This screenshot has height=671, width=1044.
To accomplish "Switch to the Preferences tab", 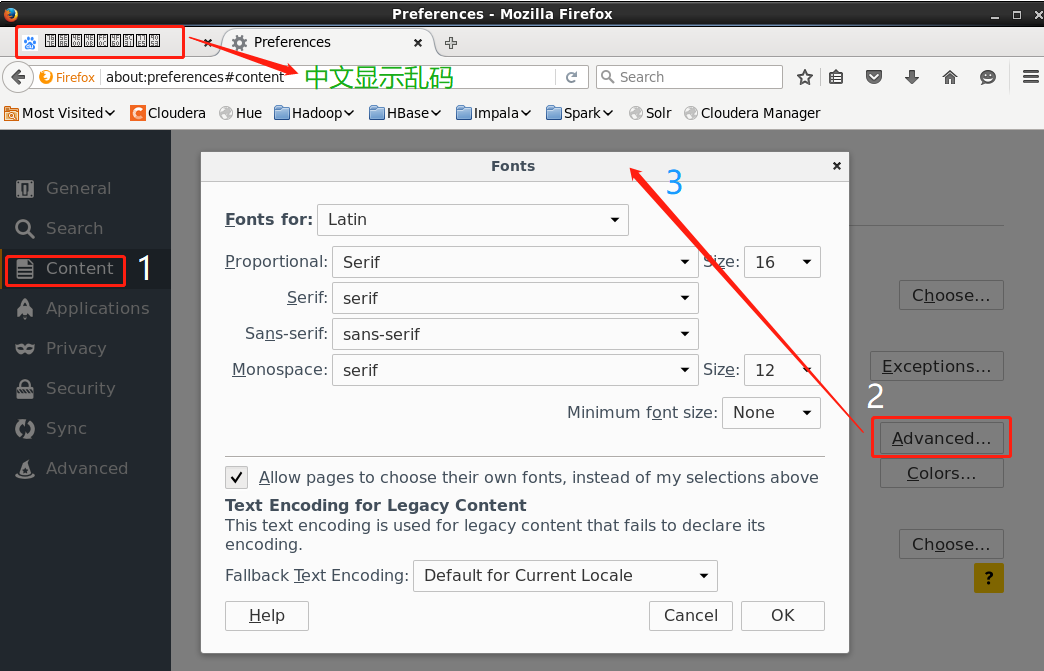I will coord(326,43).
